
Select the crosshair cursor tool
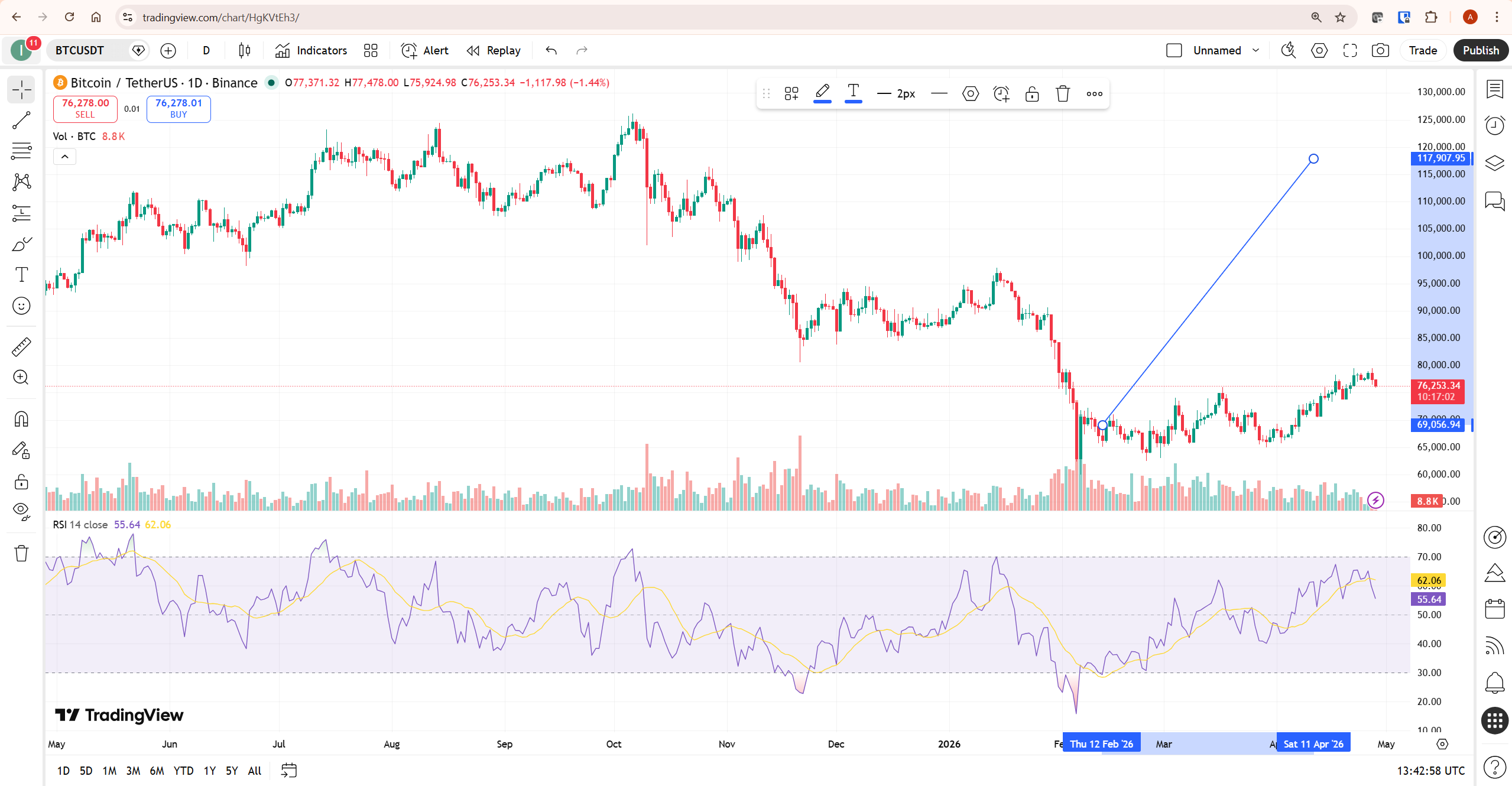(21, 90)
